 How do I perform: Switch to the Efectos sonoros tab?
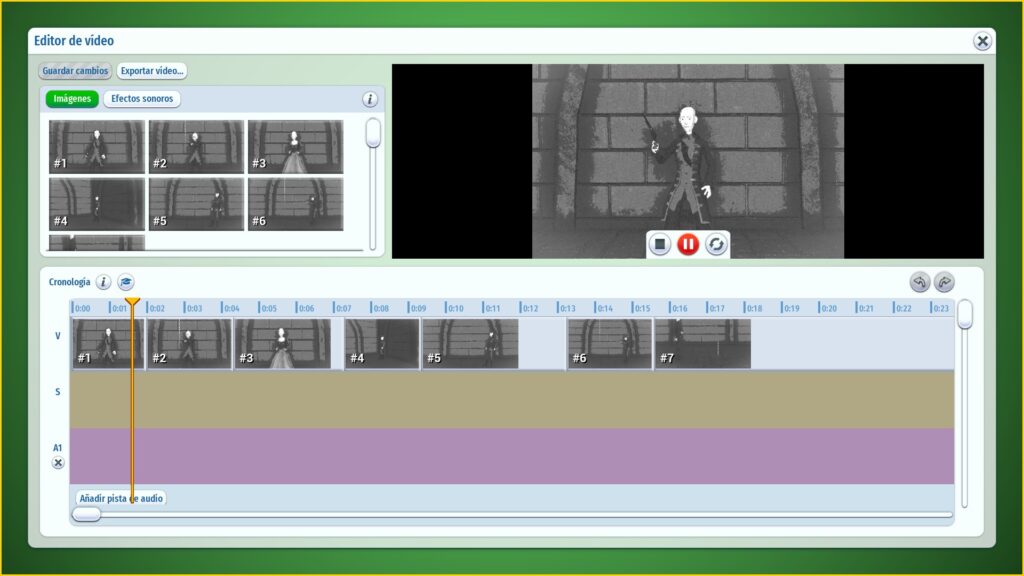tap(142, 99)
